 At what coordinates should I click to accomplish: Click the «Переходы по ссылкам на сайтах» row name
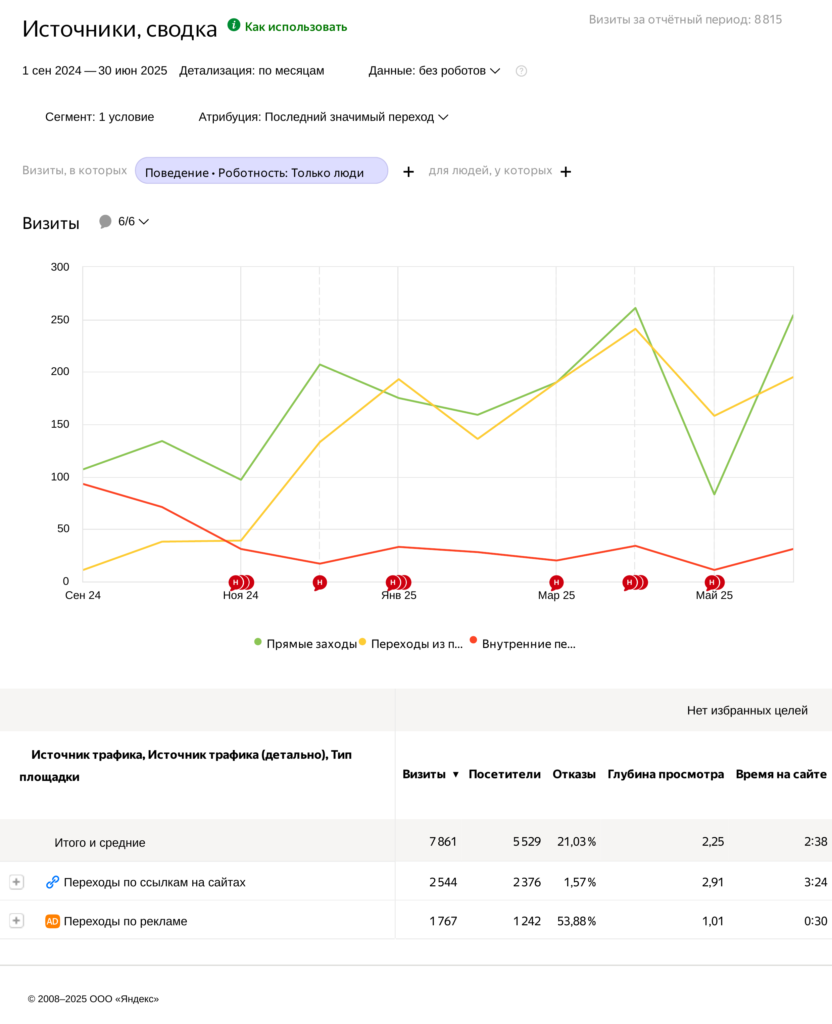click(155, 882)
